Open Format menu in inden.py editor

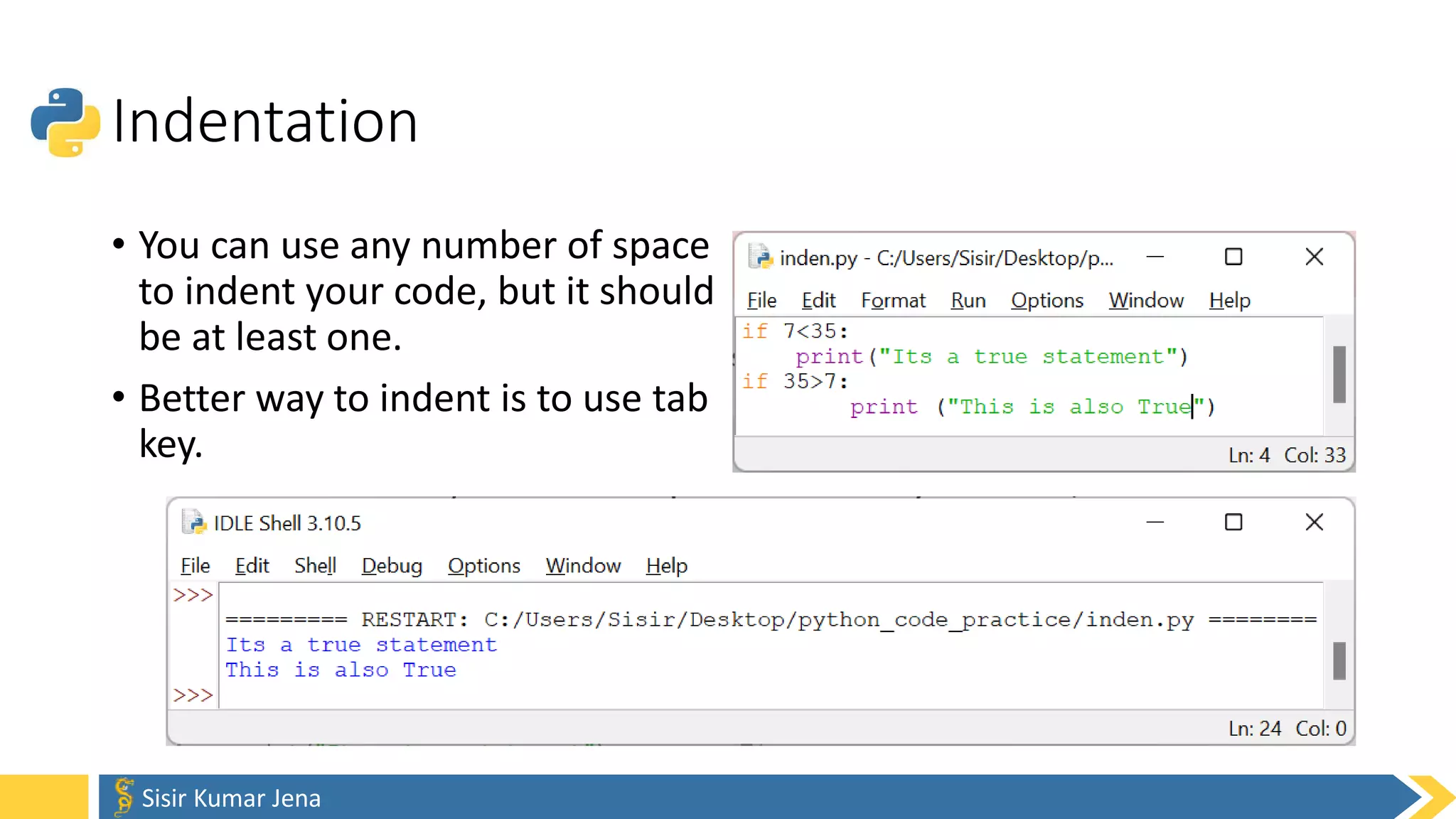click(893, 301)
